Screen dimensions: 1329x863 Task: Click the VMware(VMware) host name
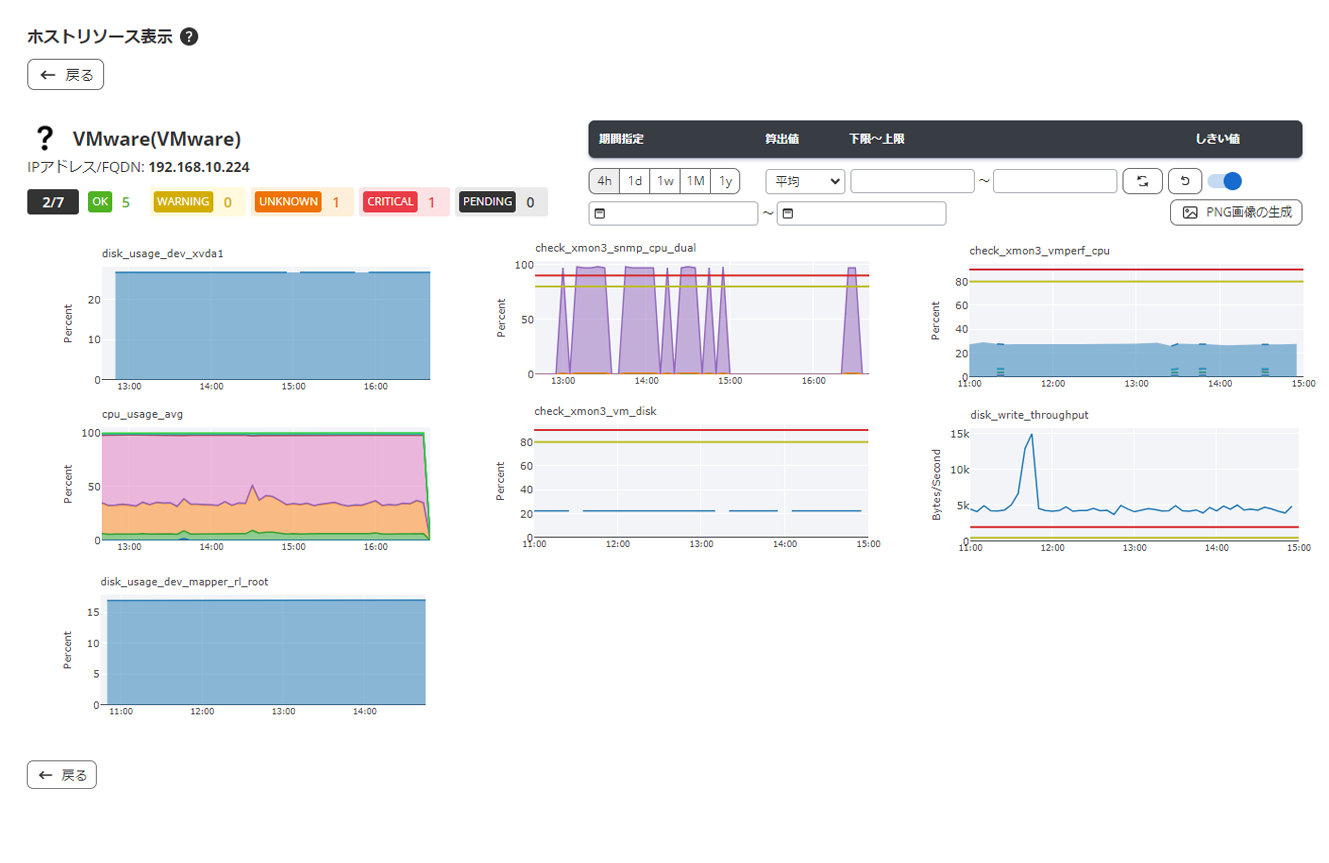click(x=157, y=139)
